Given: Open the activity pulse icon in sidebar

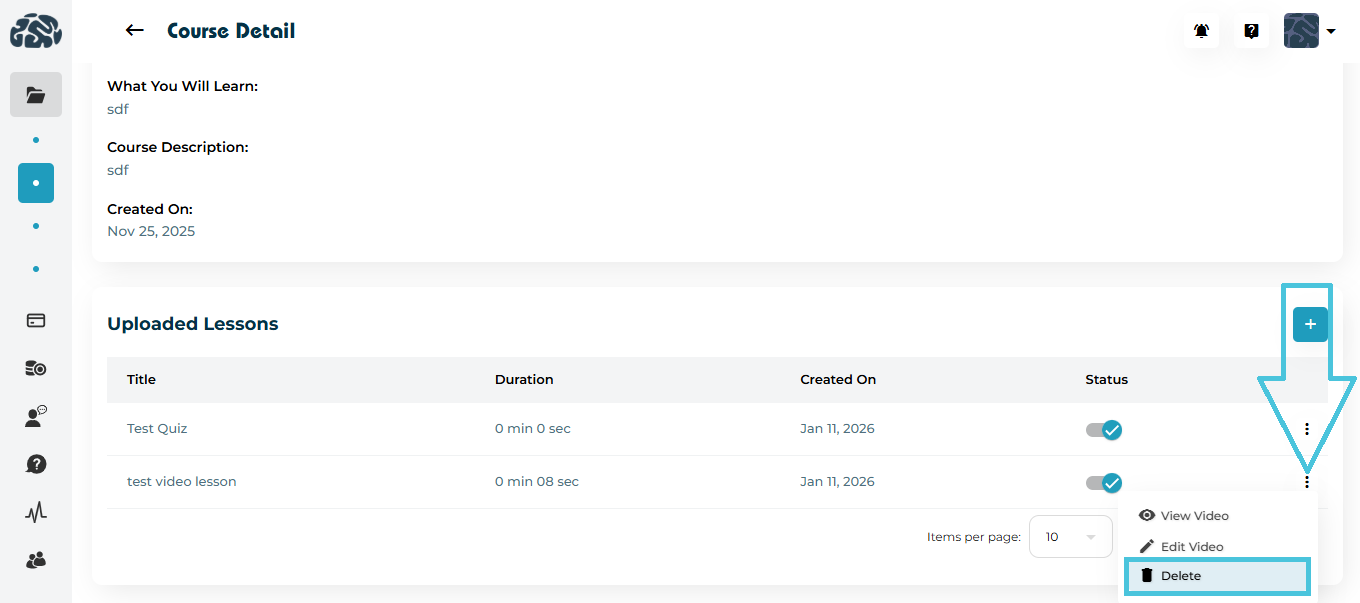Looking at the screenshot, I should tap(36, 513).
